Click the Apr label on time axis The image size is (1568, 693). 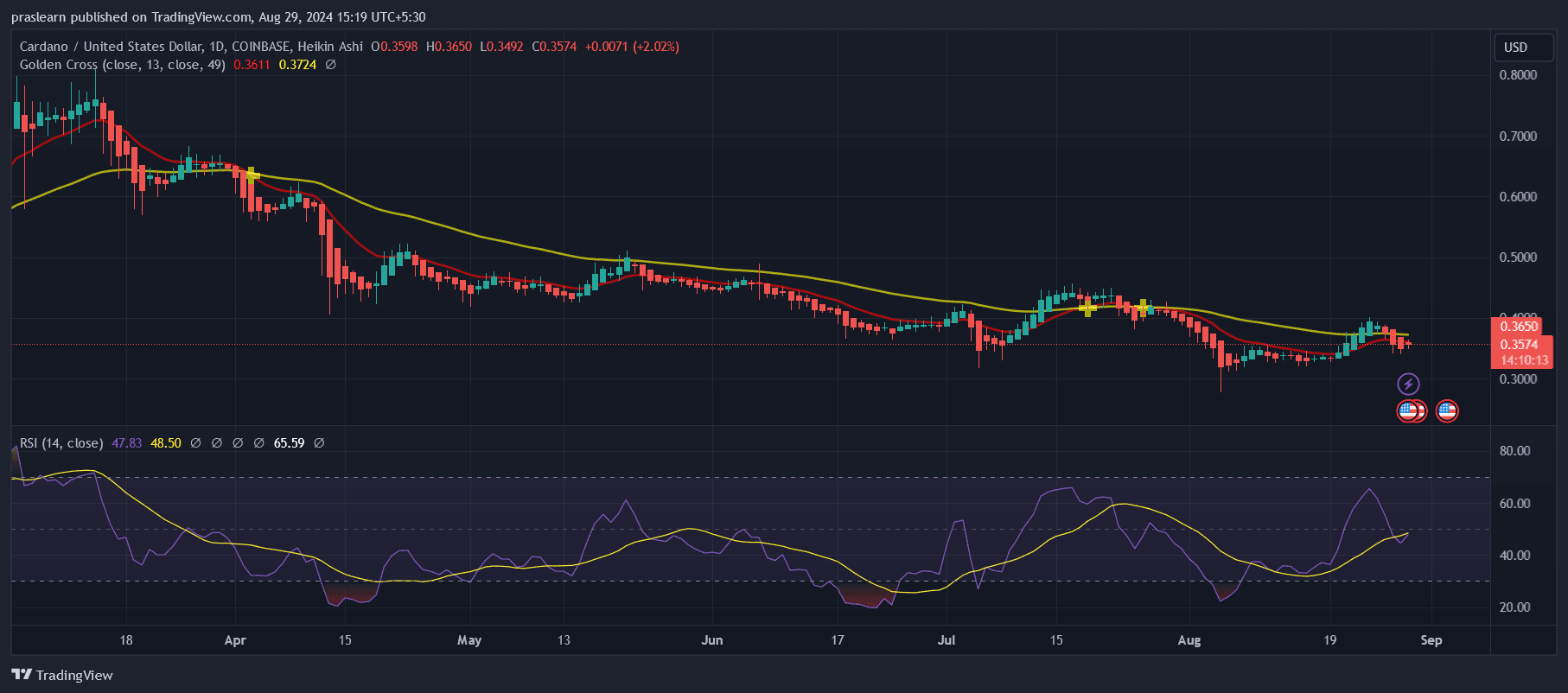[235, 640]
